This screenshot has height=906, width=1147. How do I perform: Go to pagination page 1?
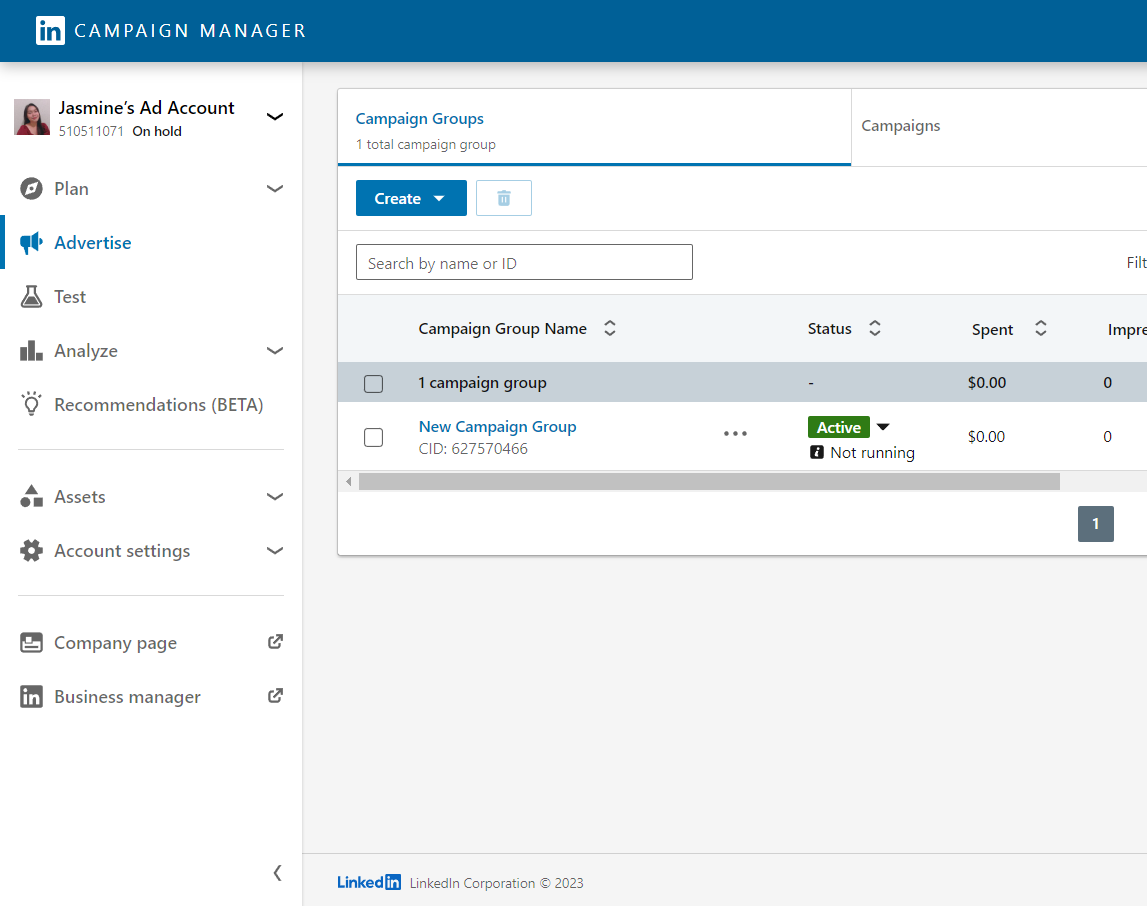click(1095, 524)
